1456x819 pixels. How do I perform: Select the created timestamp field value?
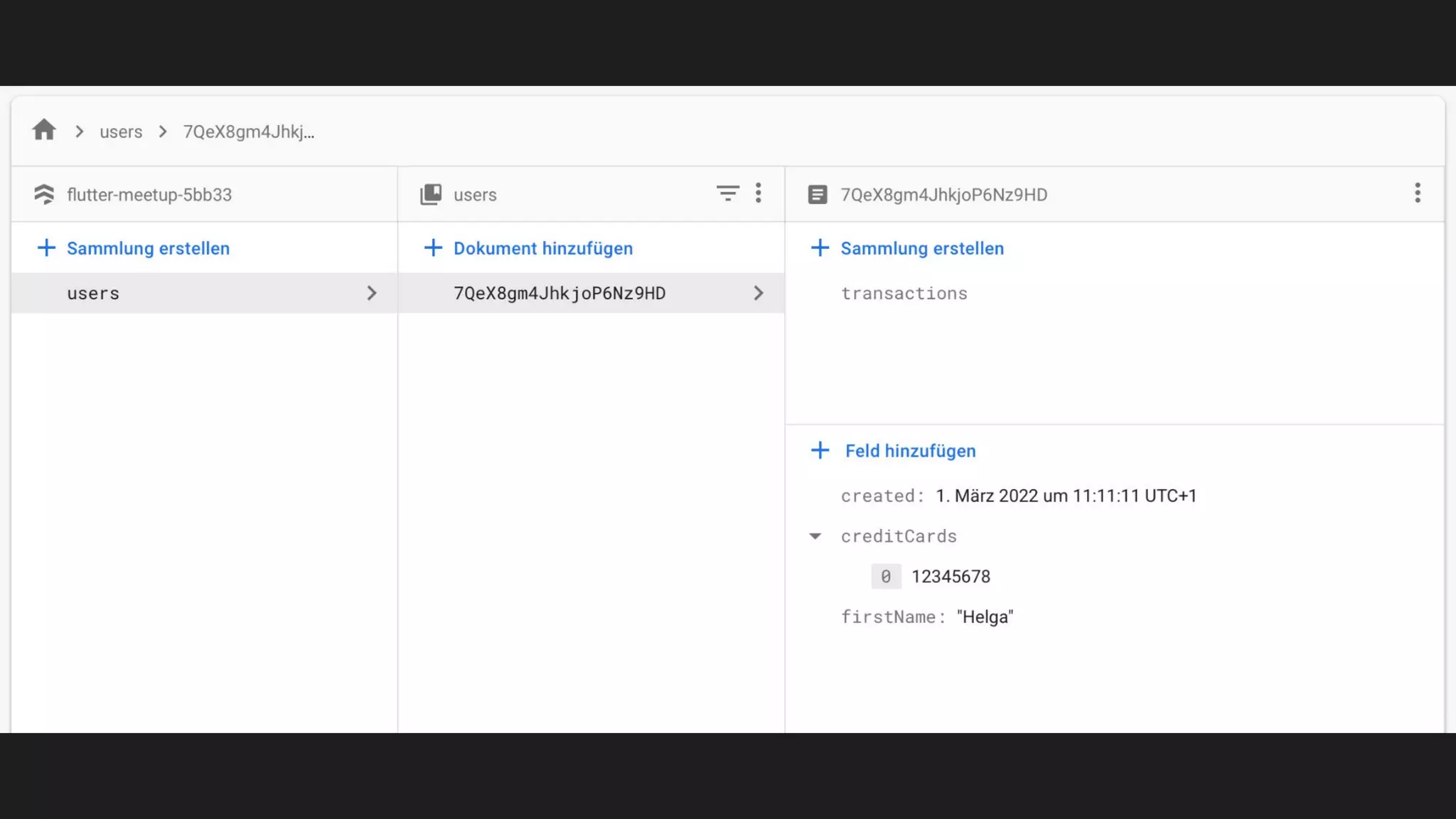coord(1066,496)
